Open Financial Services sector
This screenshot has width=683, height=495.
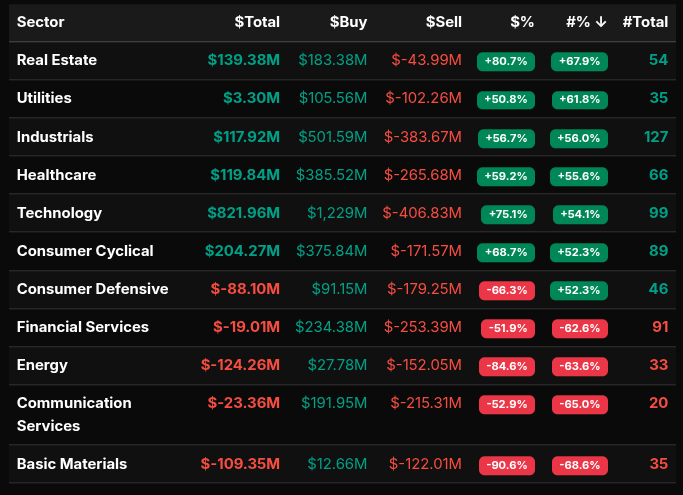(x=82, y=327)
